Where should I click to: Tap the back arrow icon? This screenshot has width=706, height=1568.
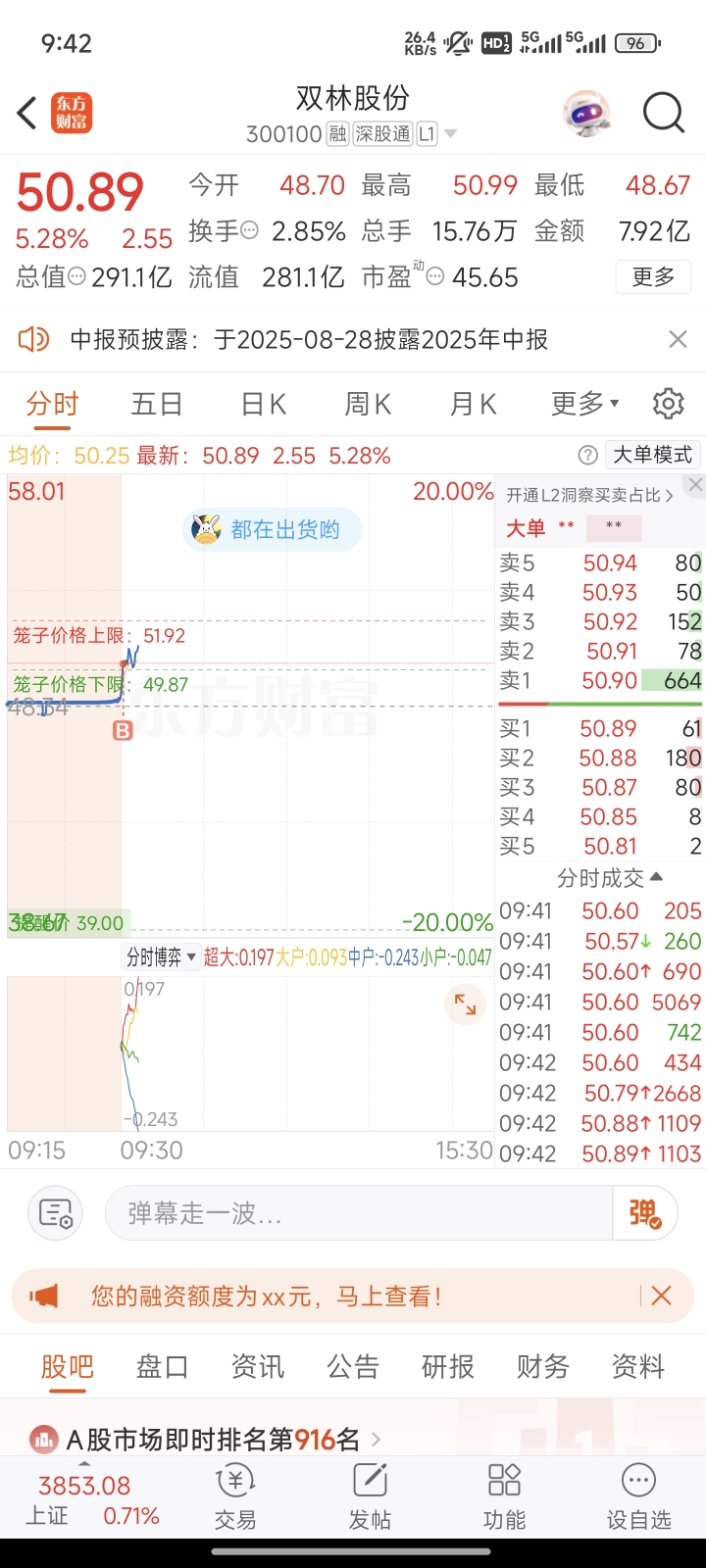point(27,113)
